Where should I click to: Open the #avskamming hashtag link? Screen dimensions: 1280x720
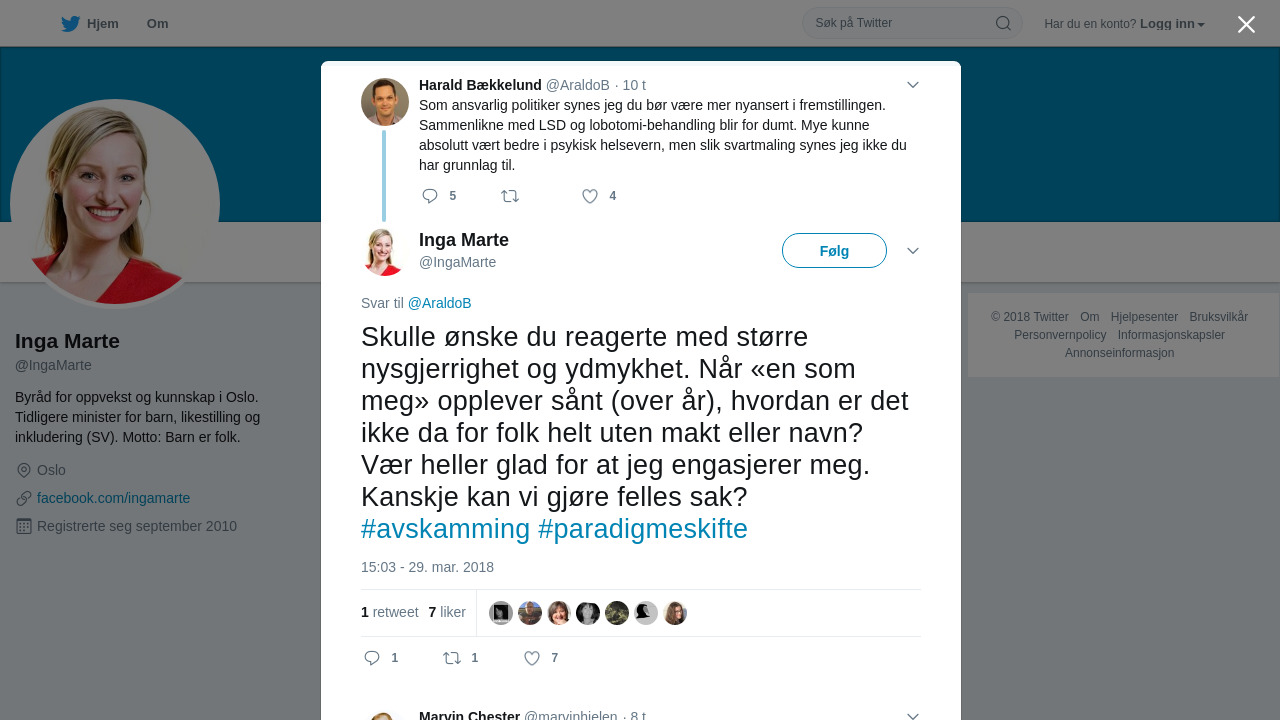pos(445,529)
